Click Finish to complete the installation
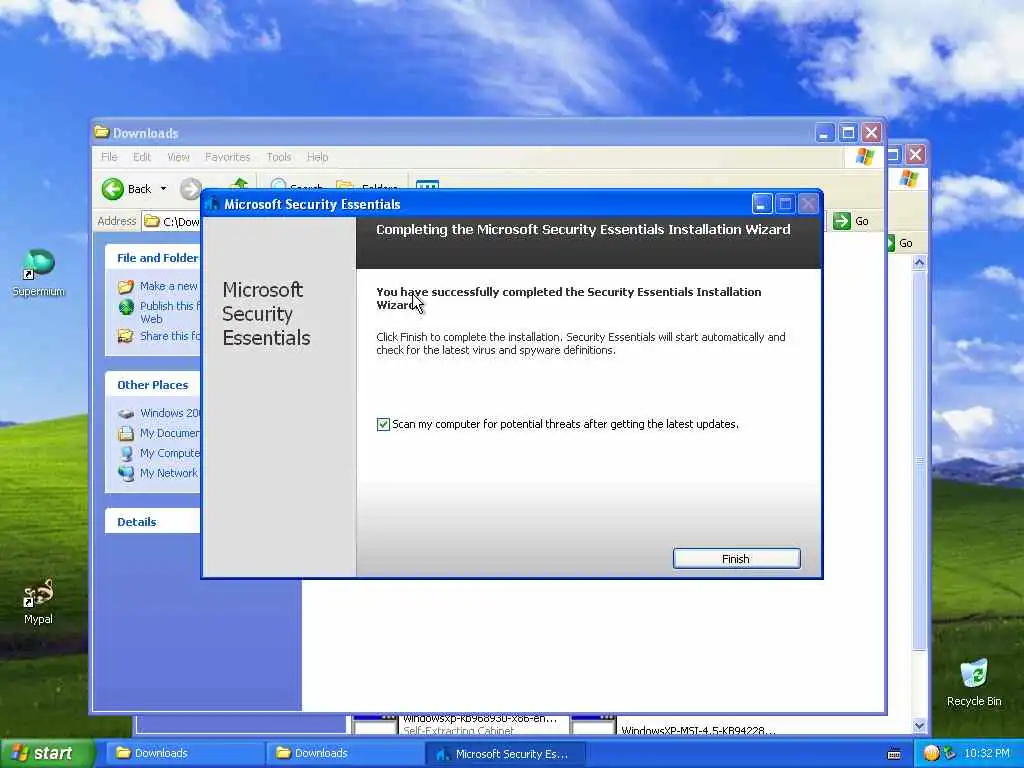Image resolution: width=1024 pixels, height=768 pixels. (736, 558)
